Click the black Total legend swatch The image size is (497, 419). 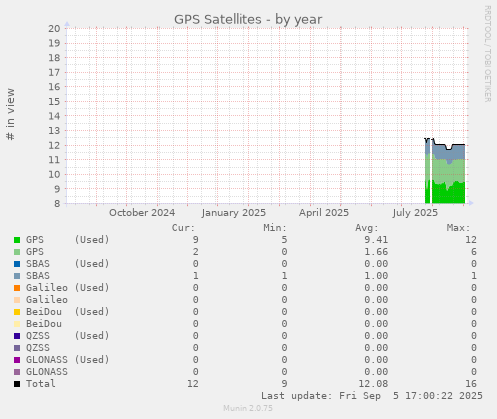pyautogui.click(x=17, y=384)
